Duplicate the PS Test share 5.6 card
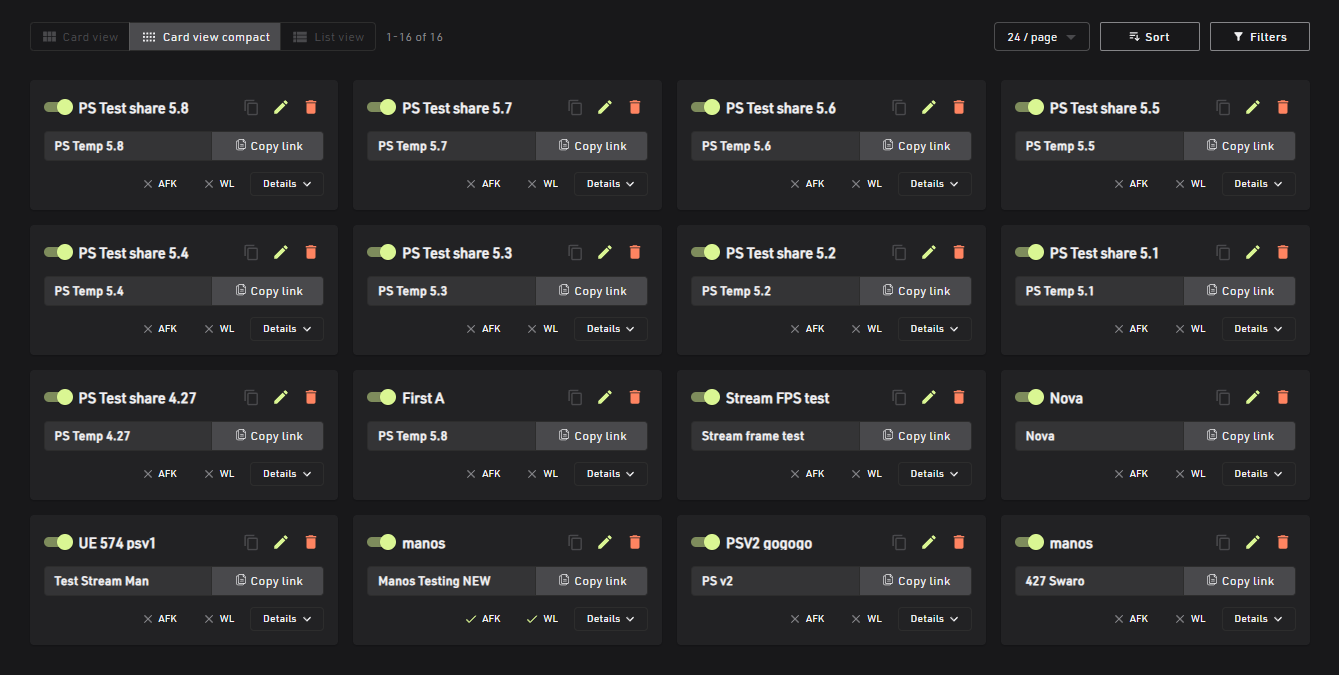 click(899, 108)
